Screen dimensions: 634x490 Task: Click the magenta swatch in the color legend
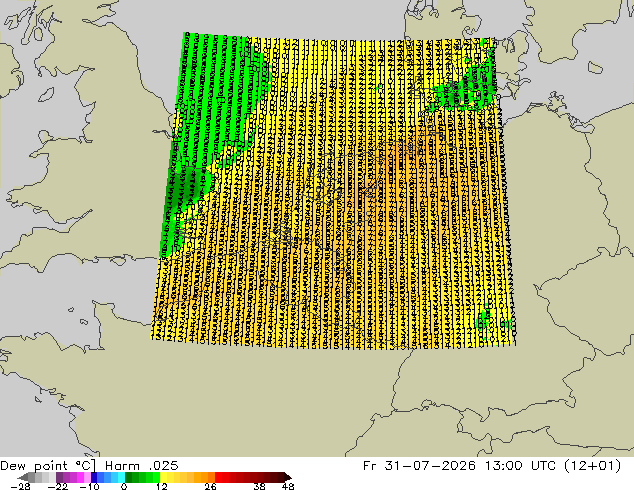point(80,477)
